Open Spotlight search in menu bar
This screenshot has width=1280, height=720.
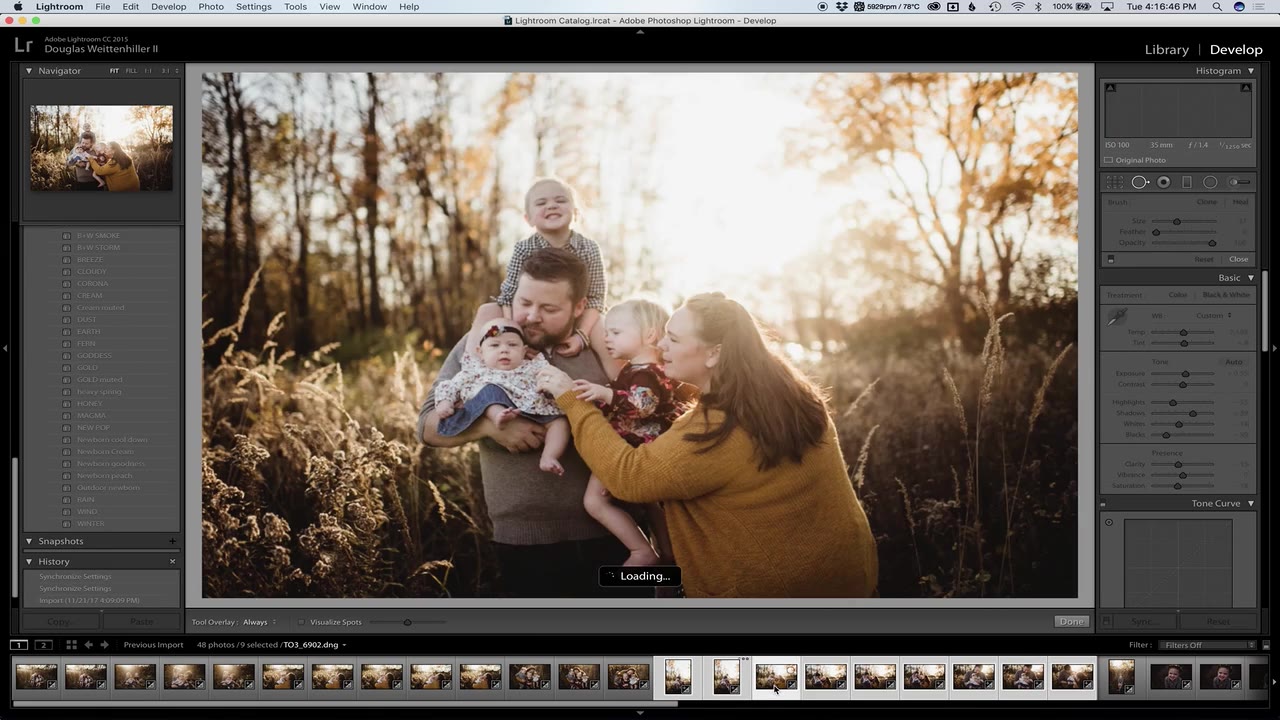[x=1217, y=7]
